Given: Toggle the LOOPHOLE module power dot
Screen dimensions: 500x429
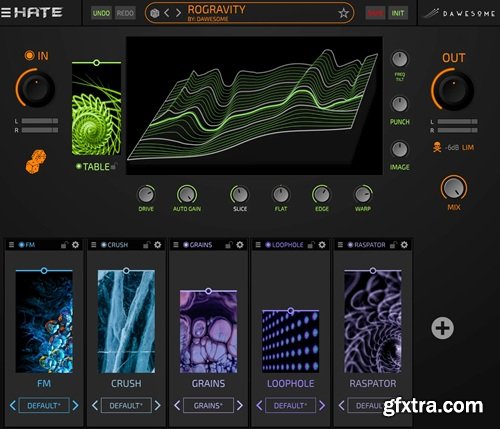Looking at the screenshot, I should tap(268, 245).
